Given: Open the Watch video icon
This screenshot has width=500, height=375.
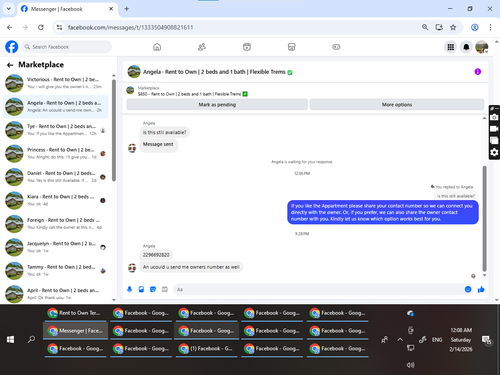Looking at the screenshot, I should pyautogui.click(x=247, y=47).
